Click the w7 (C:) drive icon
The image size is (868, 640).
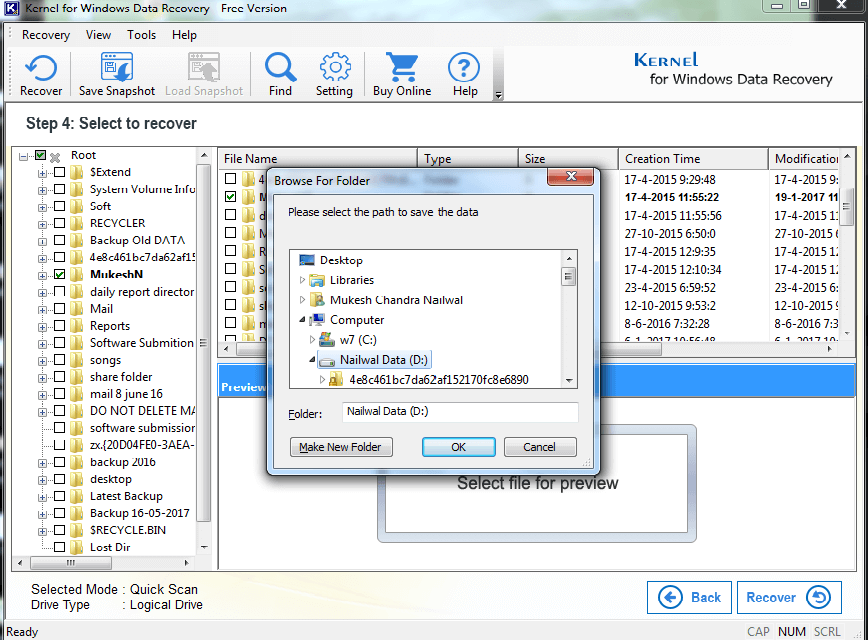coord(327,340)
